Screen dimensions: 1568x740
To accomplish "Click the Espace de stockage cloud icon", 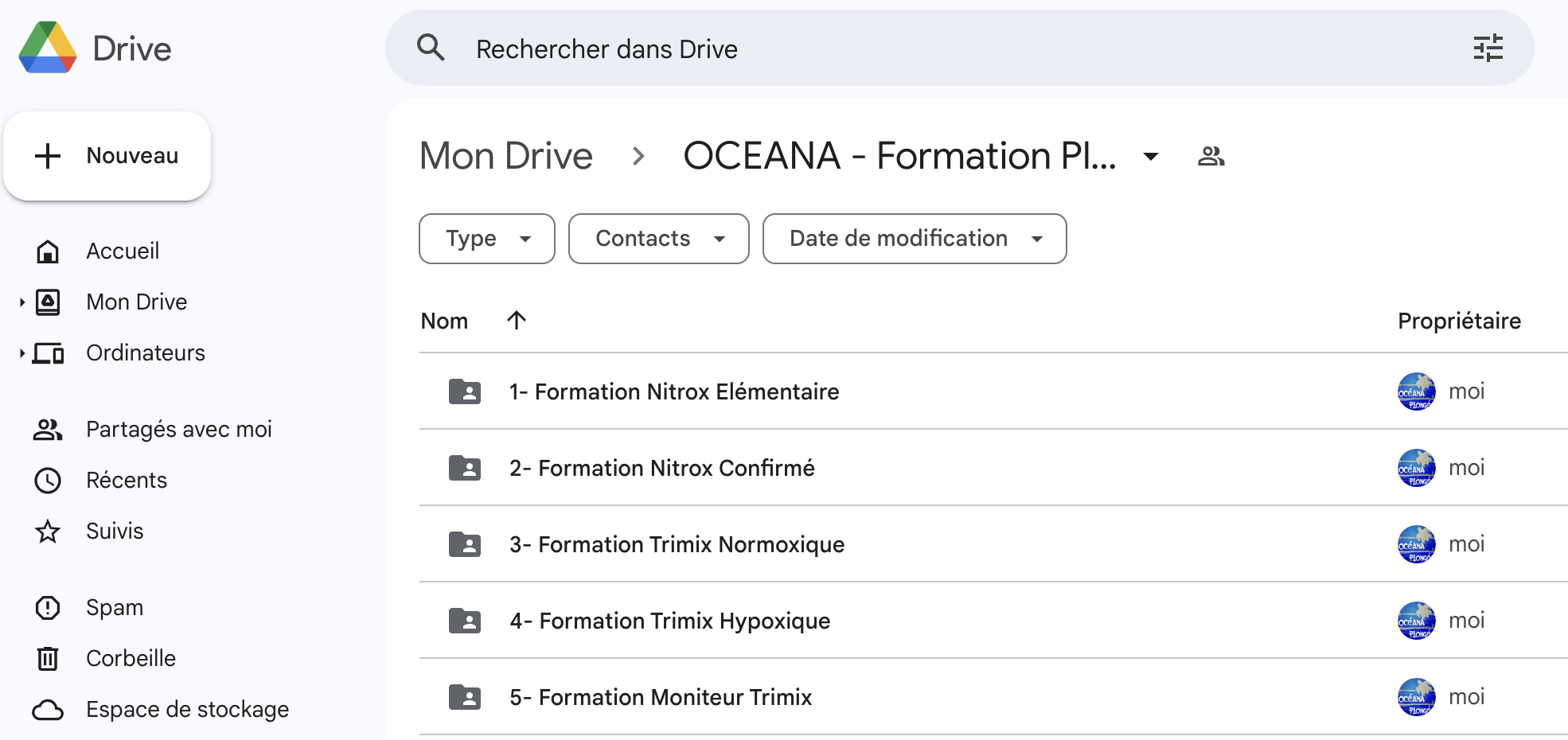I will tap(48, 710).
